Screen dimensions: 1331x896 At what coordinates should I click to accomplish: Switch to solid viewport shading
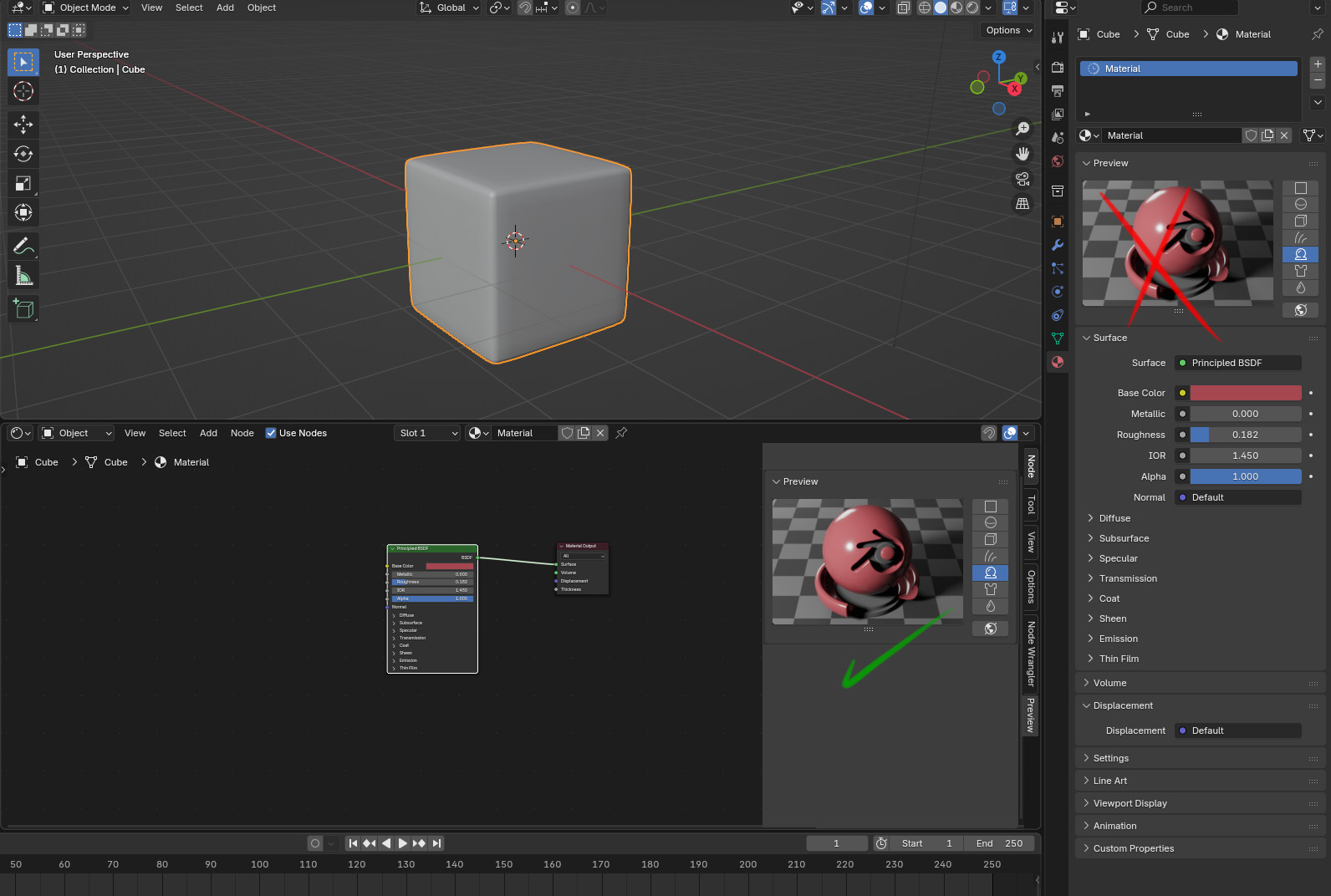tap(941, 8)
